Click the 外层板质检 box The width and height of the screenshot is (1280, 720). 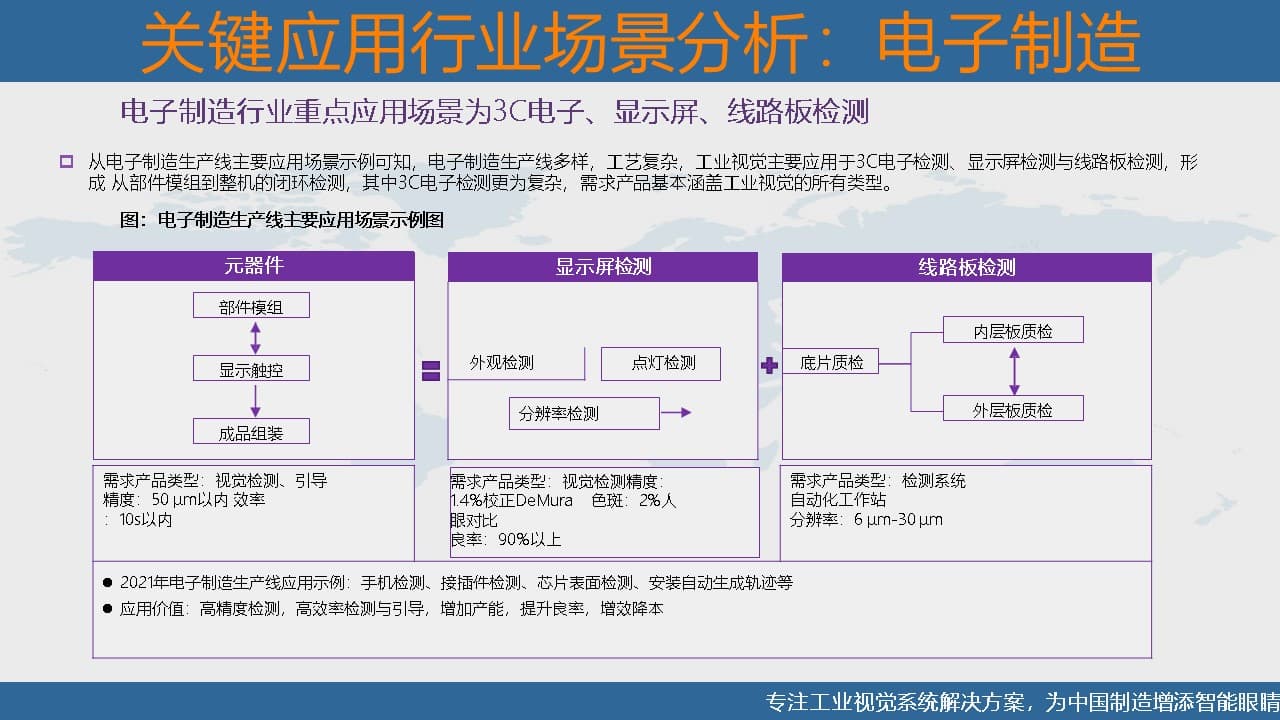pos(1013,409)
